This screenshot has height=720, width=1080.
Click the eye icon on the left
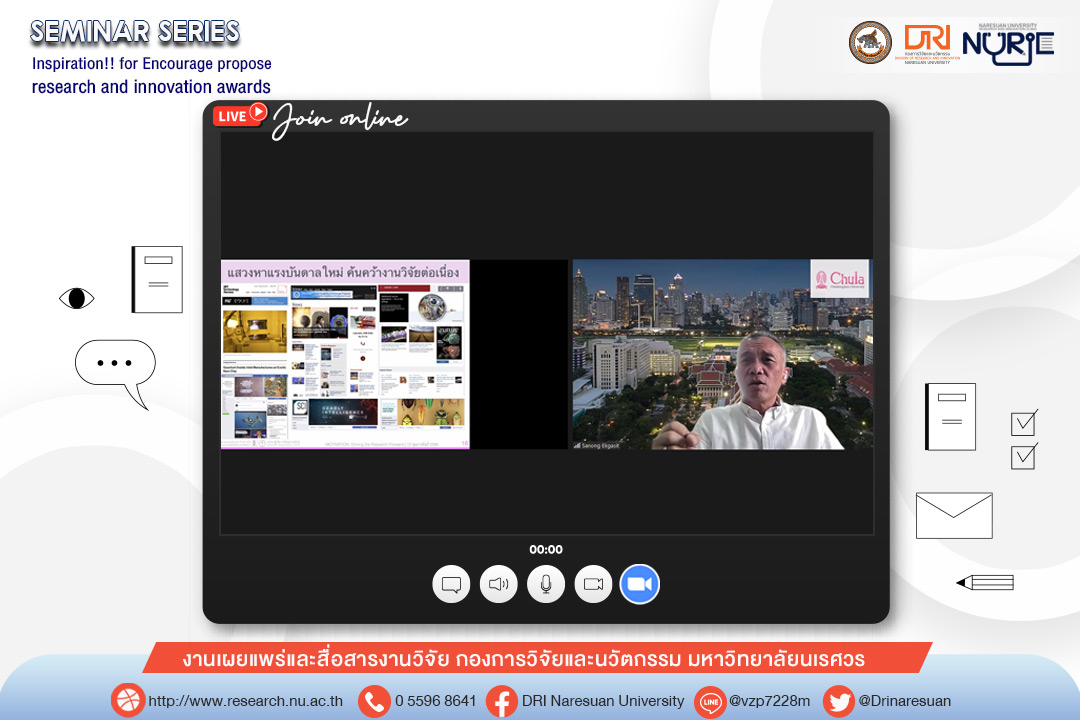76,298
